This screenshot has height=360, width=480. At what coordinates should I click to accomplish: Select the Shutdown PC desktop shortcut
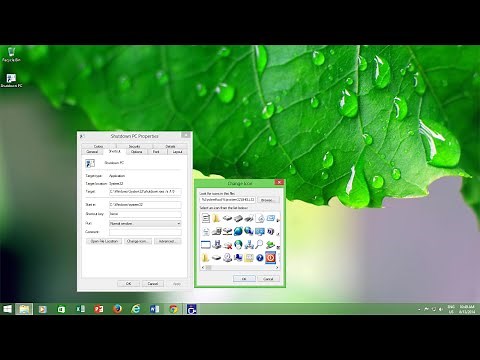11,80
